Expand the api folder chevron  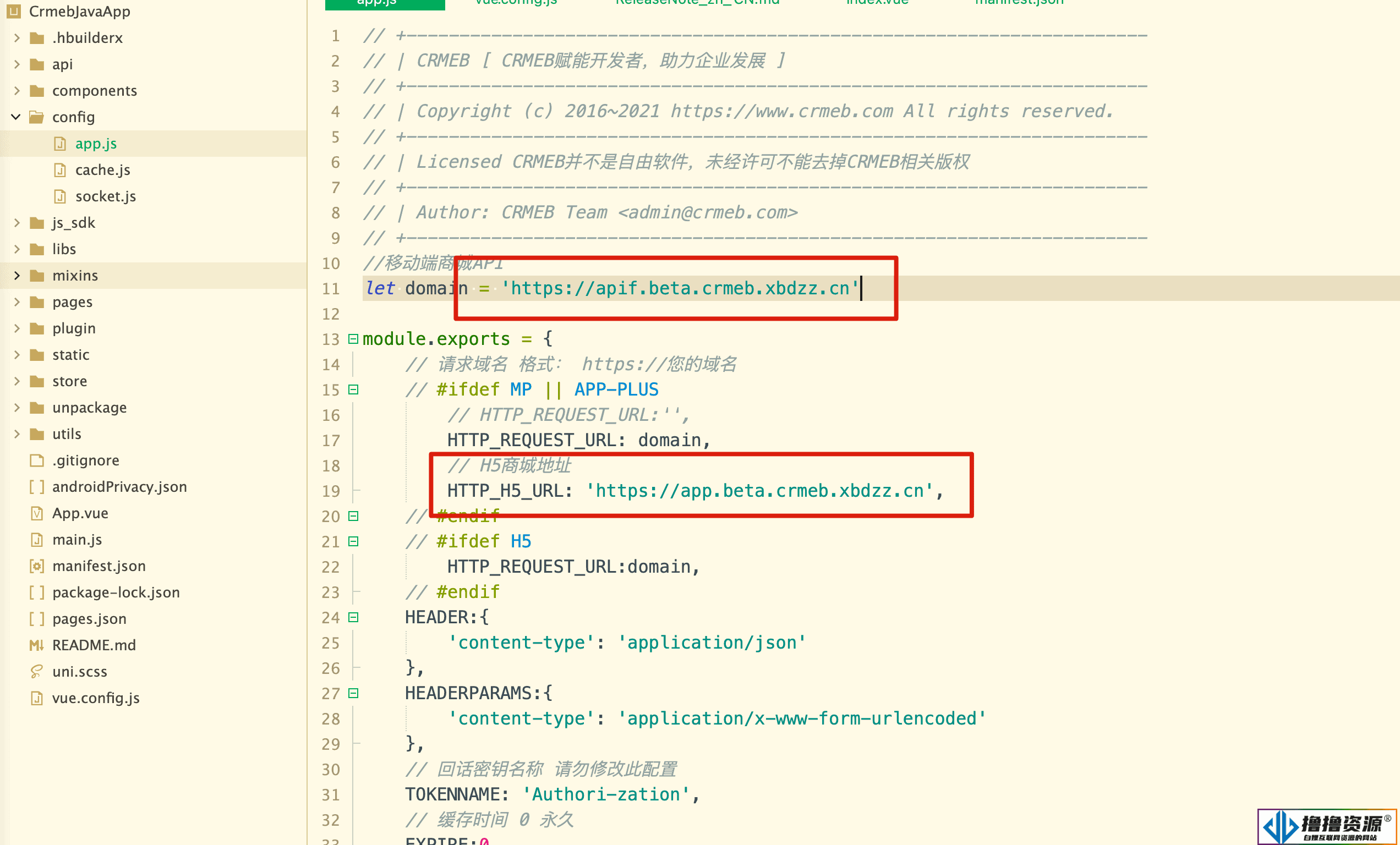(x=17, y=64)
